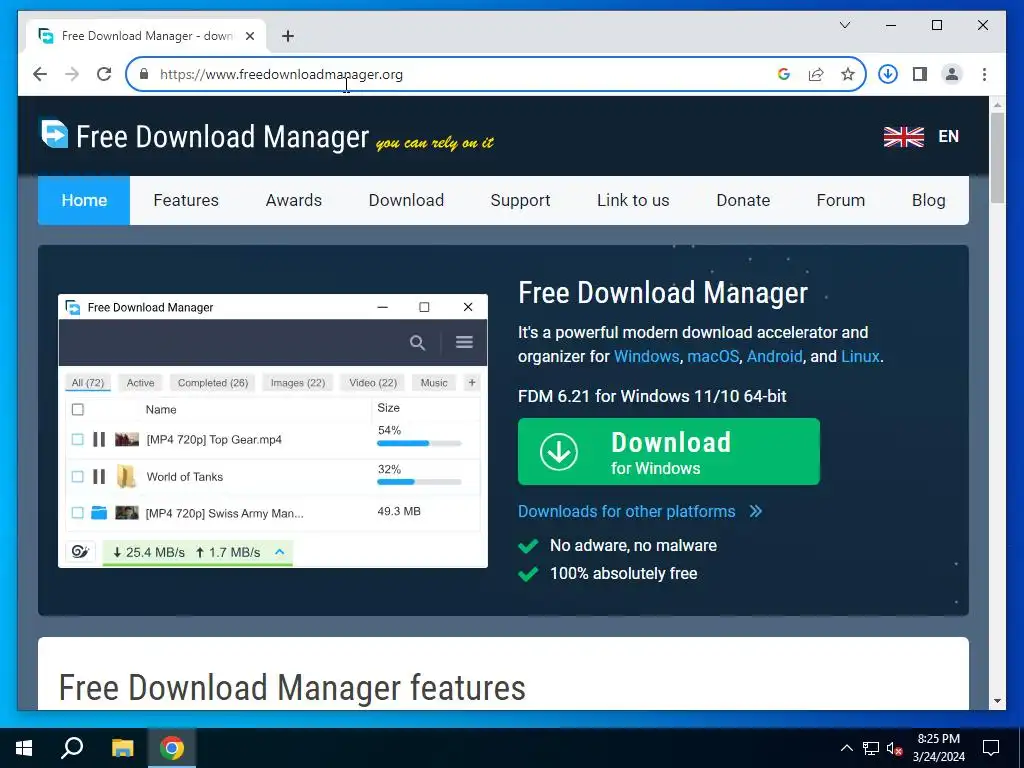Image resolution: width=1024 pixels, height=768 pixels.
Task: Open Chrome's three-dot menu
Action: pyautogui.click(x=984, y=74)
